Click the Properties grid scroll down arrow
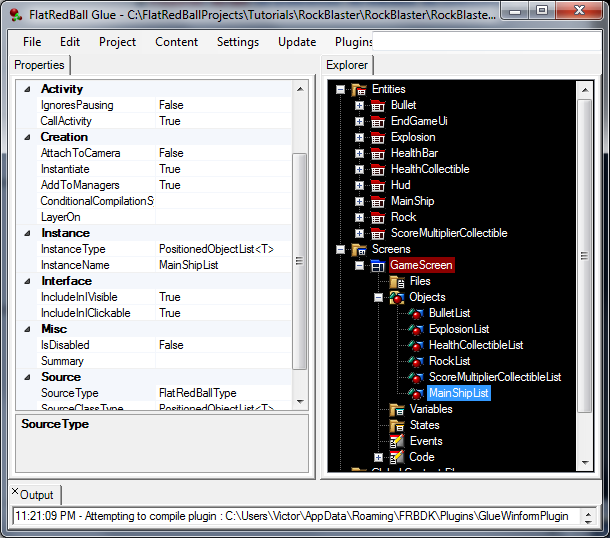Viewport: 610px width, 538px height. click(300, 401)
